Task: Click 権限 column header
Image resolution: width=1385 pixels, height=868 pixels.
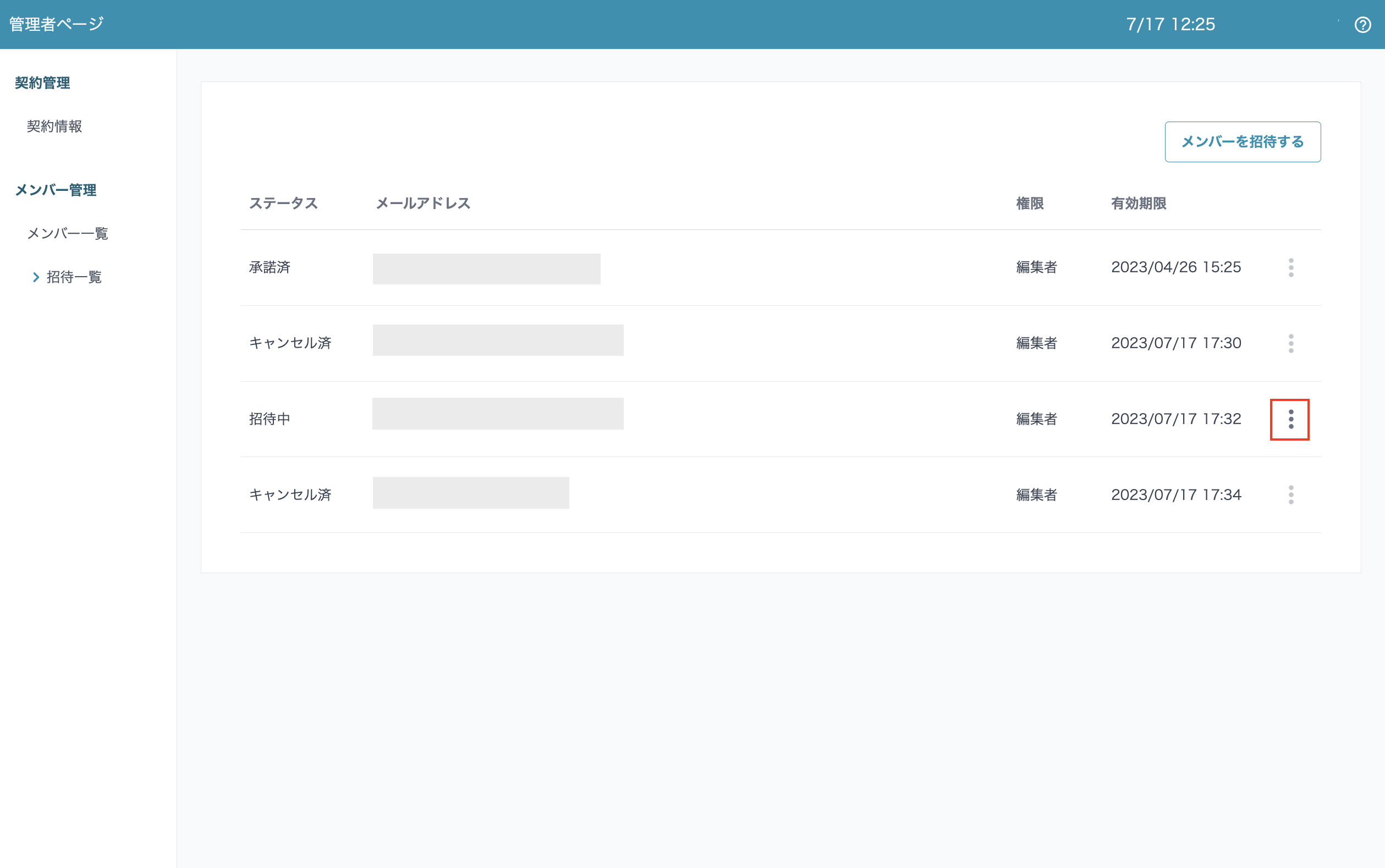Action: click(x=1030, y=203)
